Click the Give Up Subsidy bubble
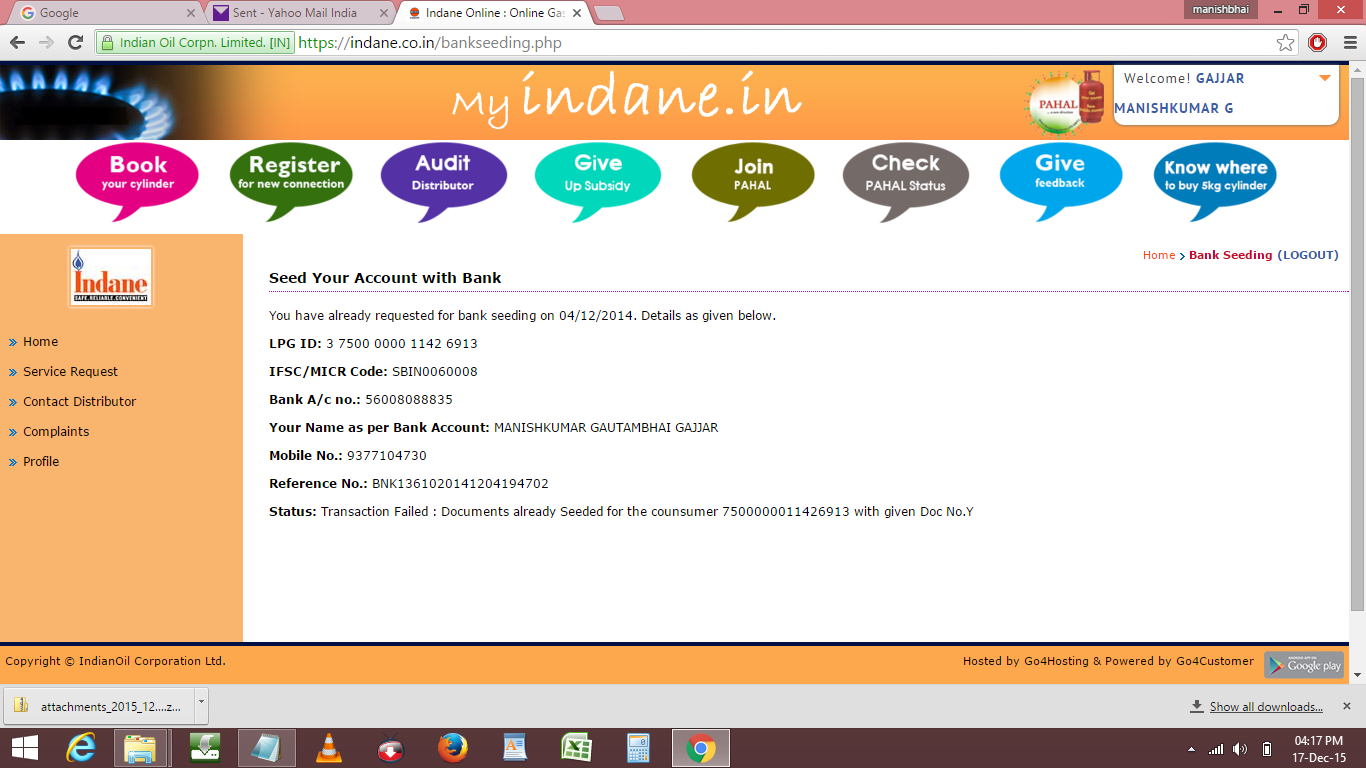Image resolution: width=1366 pixels, height=768 pixels. click(597, 175)
